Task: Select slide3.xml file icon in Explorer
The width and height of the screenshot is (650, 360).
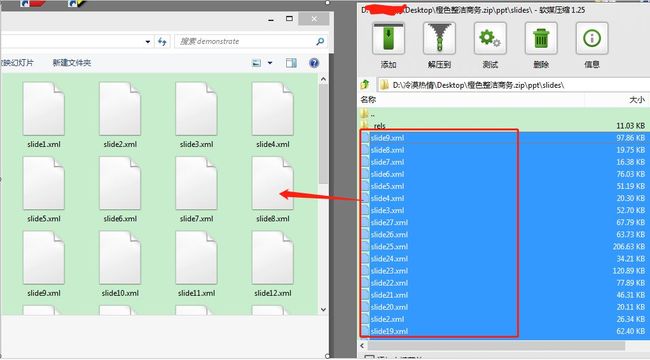Action: click(x=196, y=109)
